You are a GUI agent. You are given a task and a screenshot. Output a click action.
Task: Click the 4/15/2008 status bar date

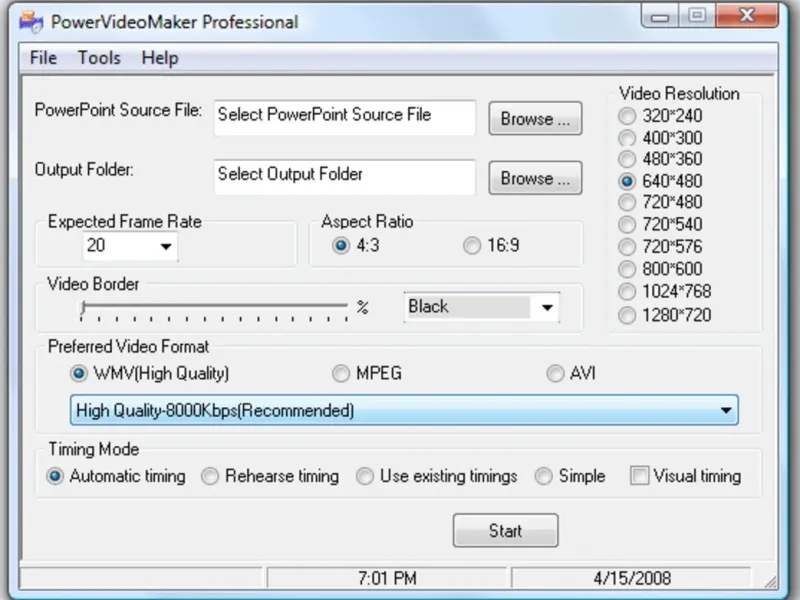click(632, 578)
